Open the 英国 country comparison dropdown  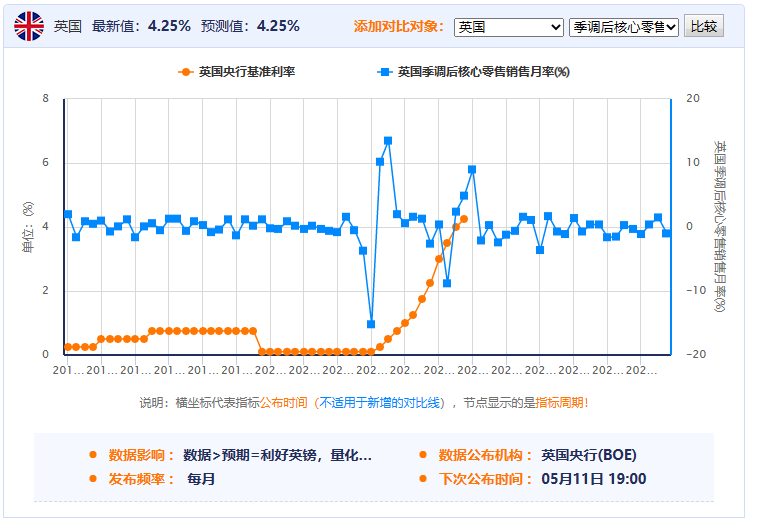(509, 27)
